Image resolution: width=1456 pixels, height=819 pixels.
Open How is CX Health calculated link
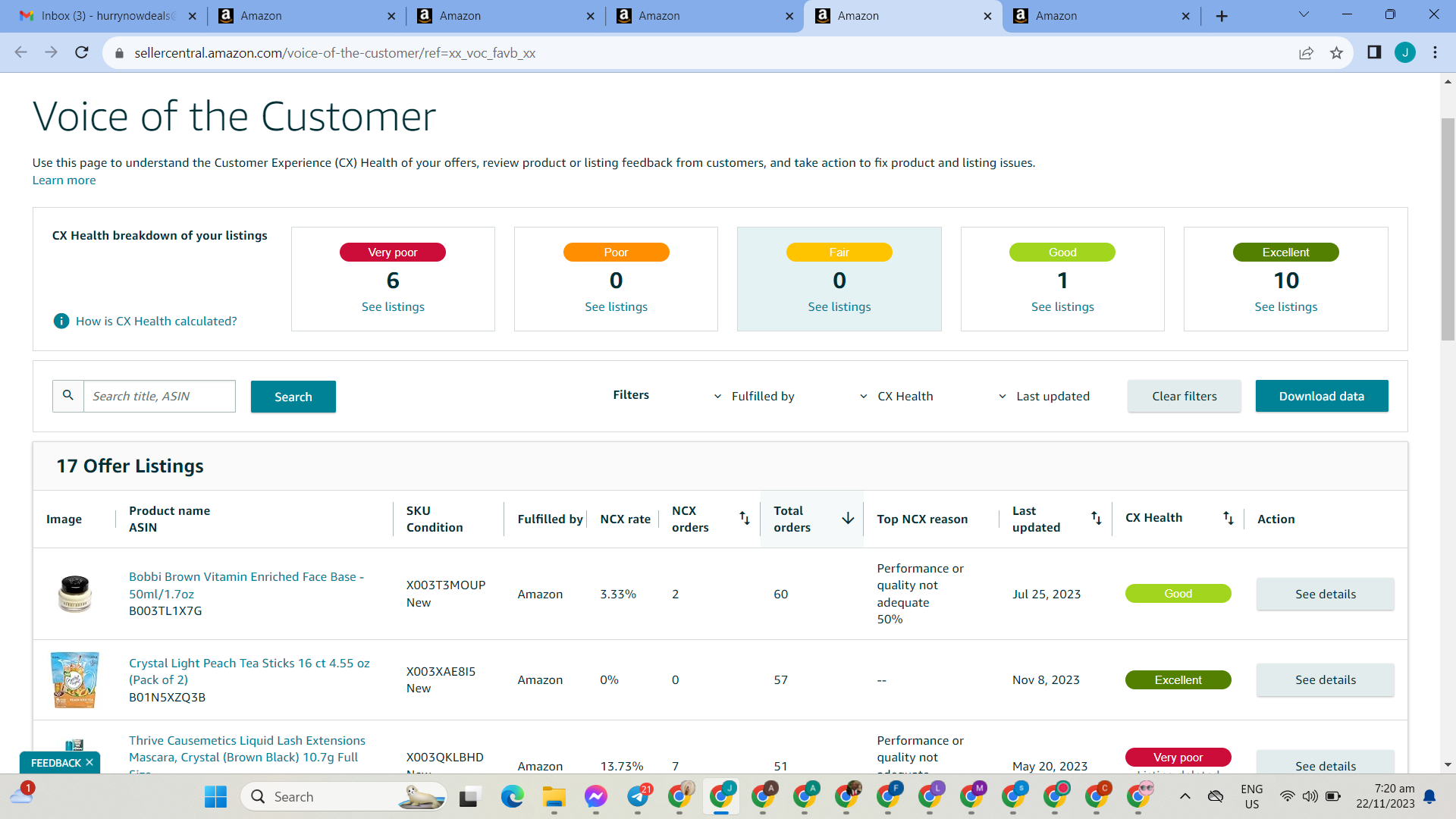point(156,321)
